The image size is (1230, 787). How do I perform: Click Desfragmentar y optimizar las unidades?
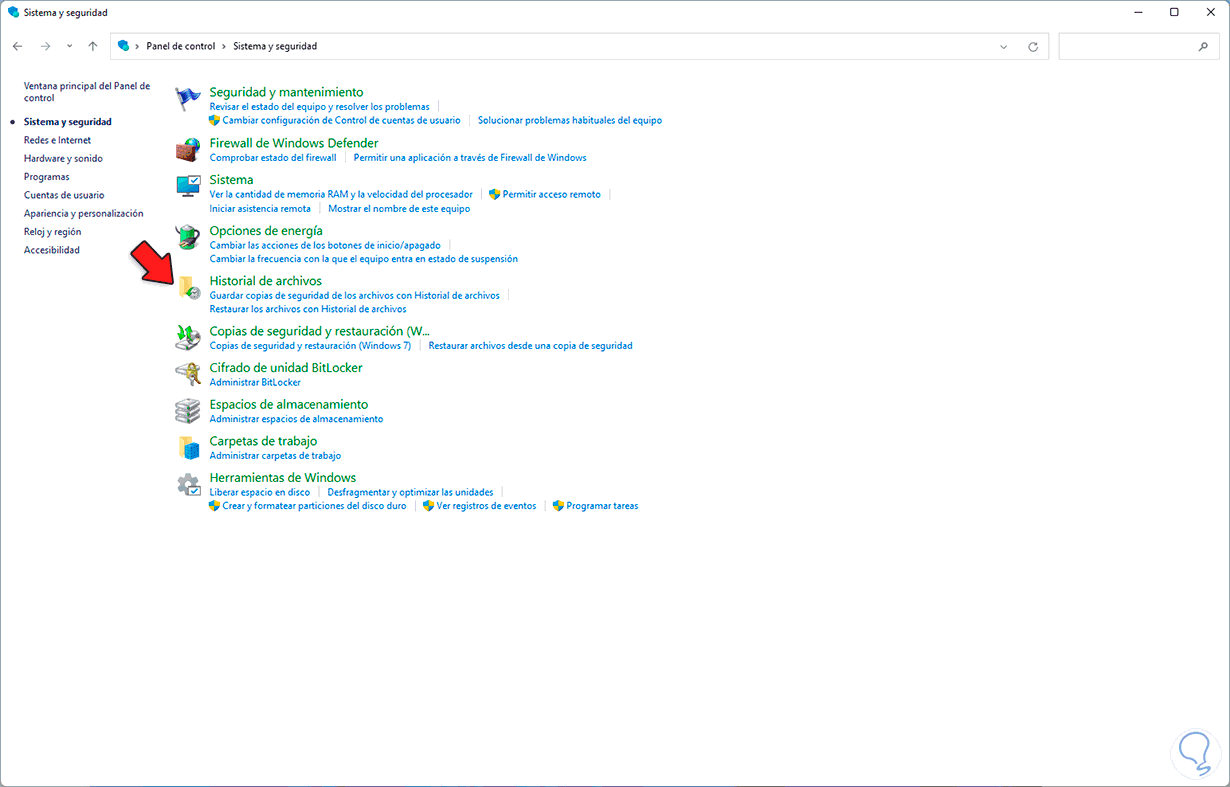[x=411, y=492]
